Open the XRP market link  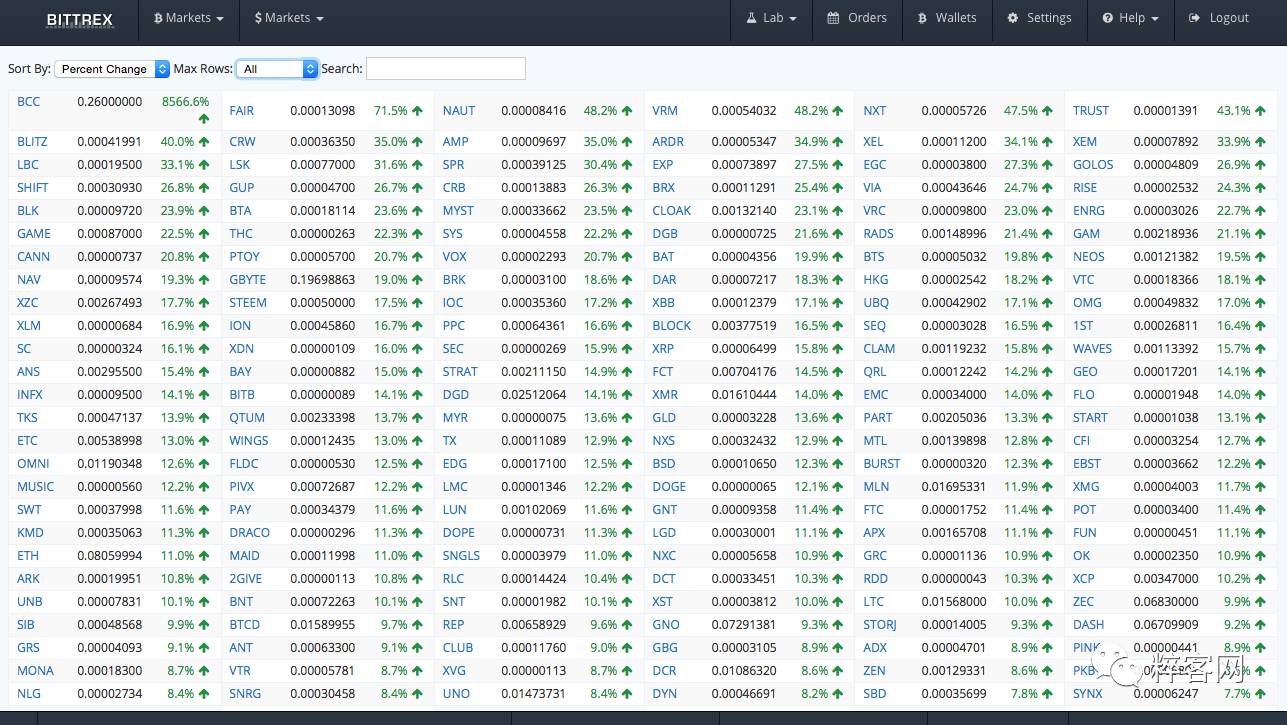click(x=663, y=349)
